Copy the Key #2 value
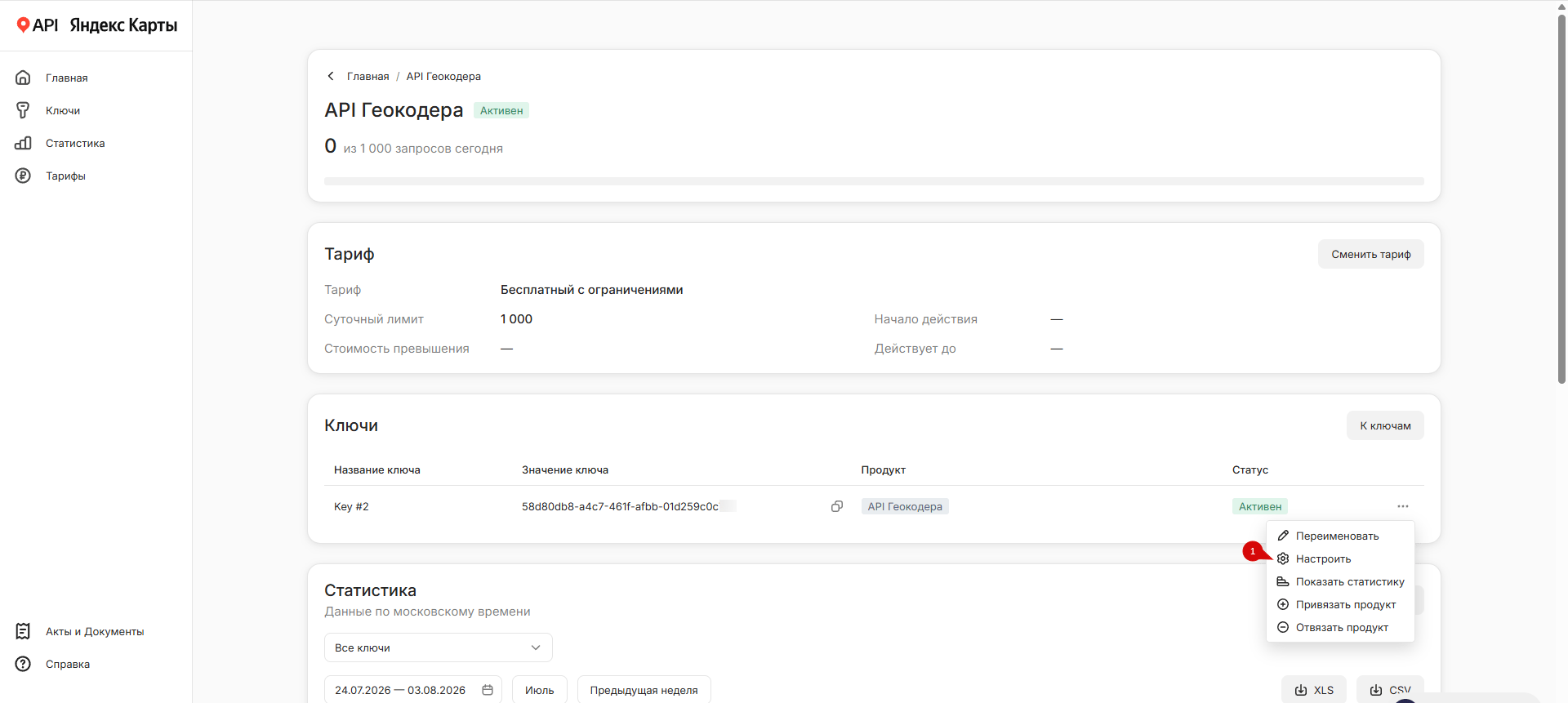 tap(837, 506)
